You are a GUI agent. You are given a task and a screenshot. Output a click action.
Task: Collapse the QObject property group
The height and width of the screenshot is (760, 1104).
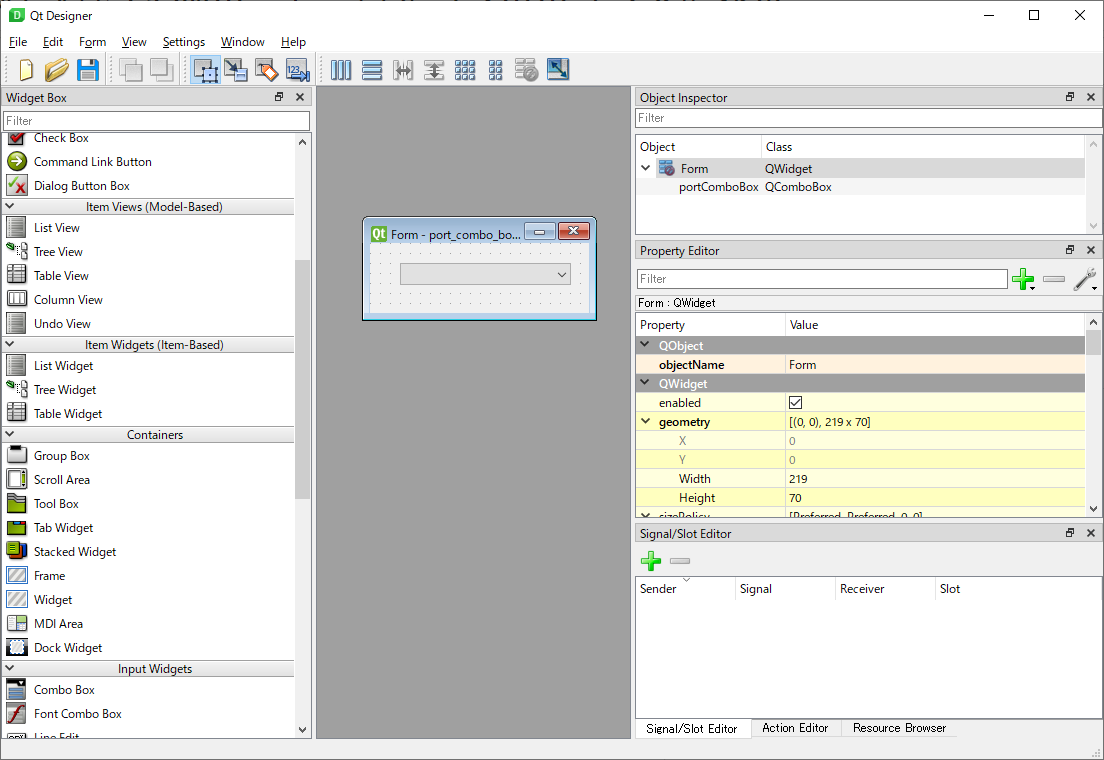point(645,345)
